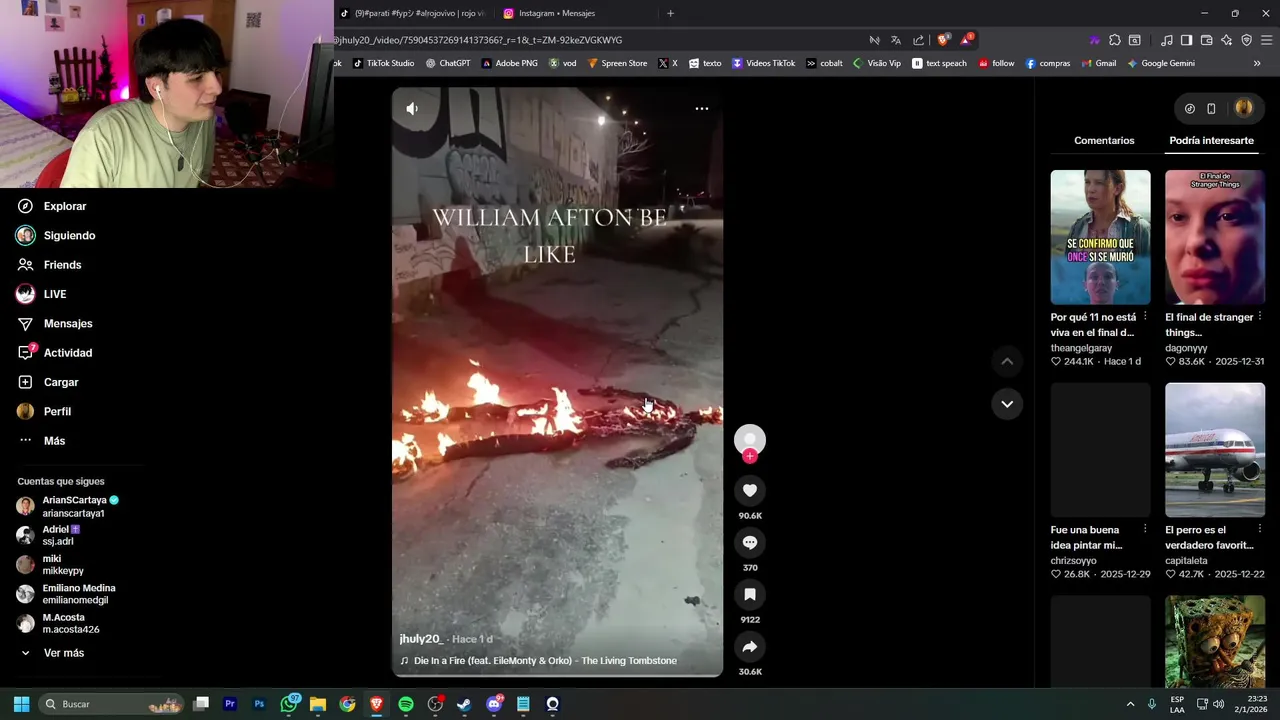This screenshot has height=720, width=1280.
Task: Follow jhuly20_ using the pink plus badge
Action: click(750, 456)
